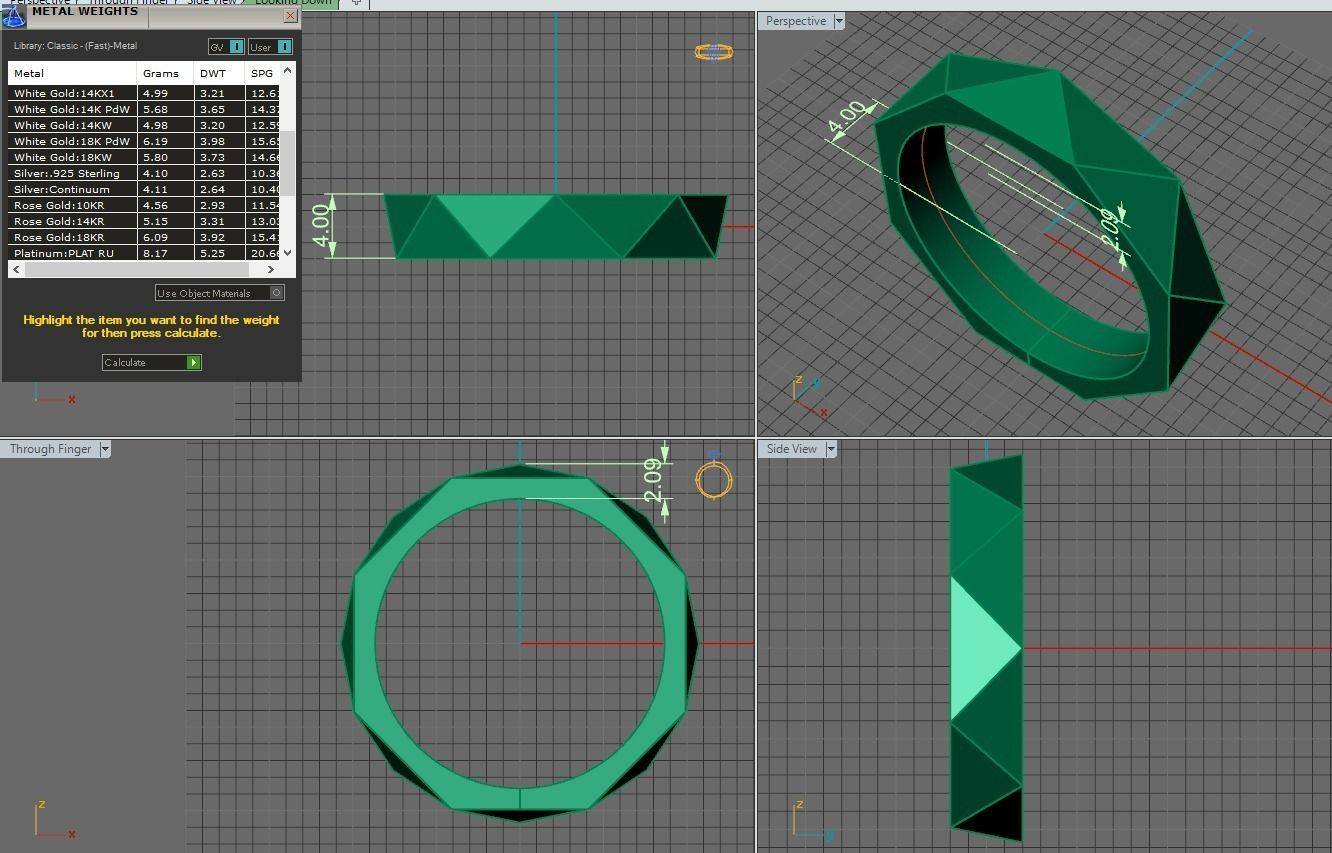1332x853 pixels.
Task: Click the orange ring icon in Through Finger view
Action: tap(714, 480)
